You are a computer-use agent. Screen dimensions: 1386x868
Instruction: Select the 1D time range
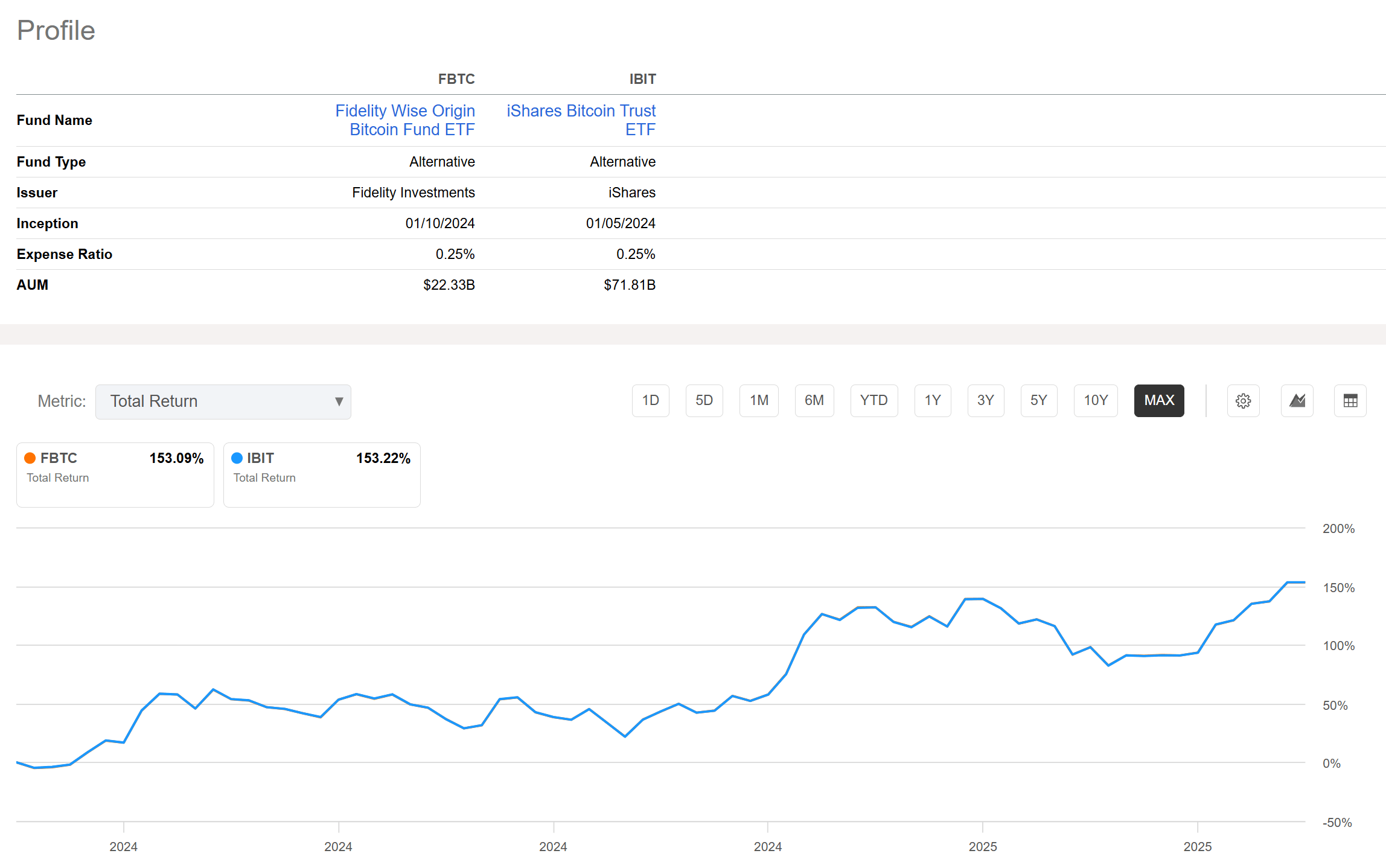(650, 401)
